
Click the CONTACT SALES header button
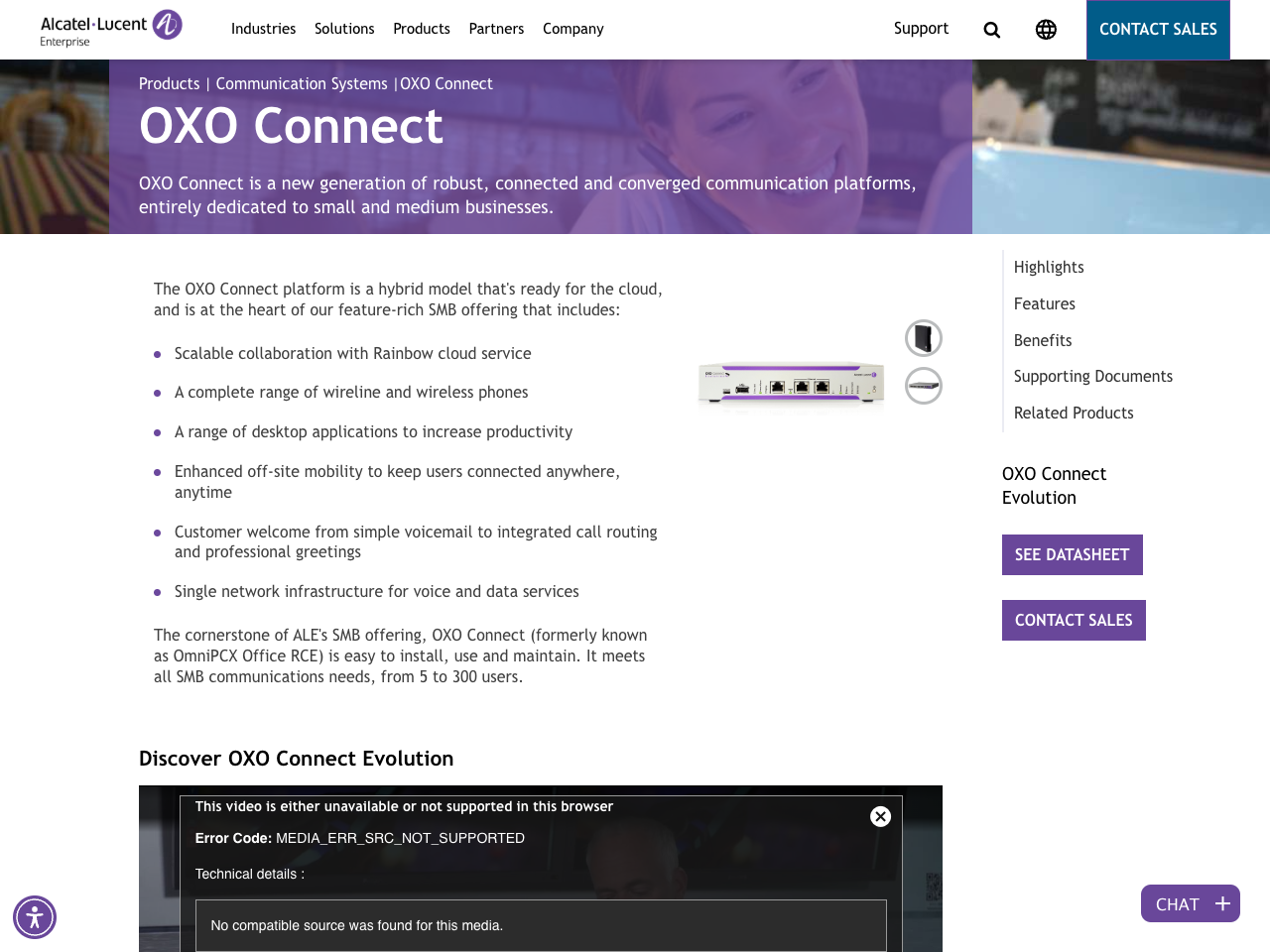pos(1158,30)
